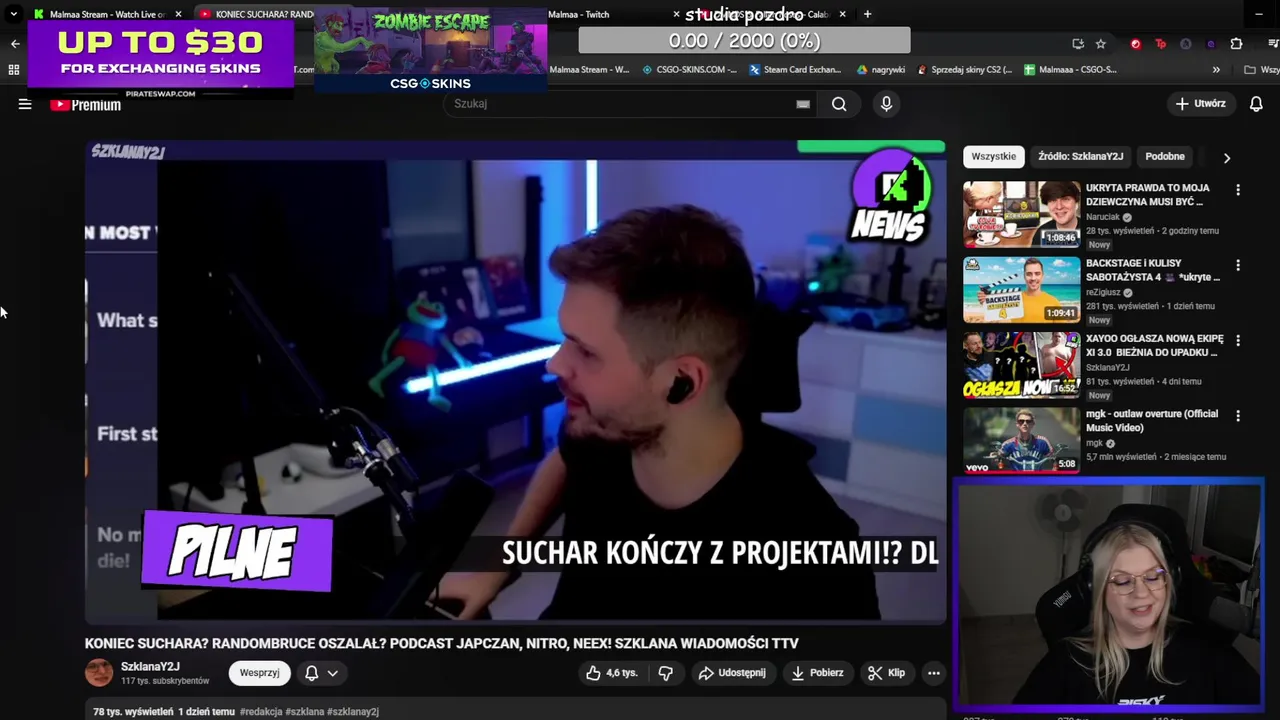Image resolution: width=1280 pixels, height=720 pixels.
Task: Click Zombie Escape CSG SKINS banner
Action: pos(430,52)
